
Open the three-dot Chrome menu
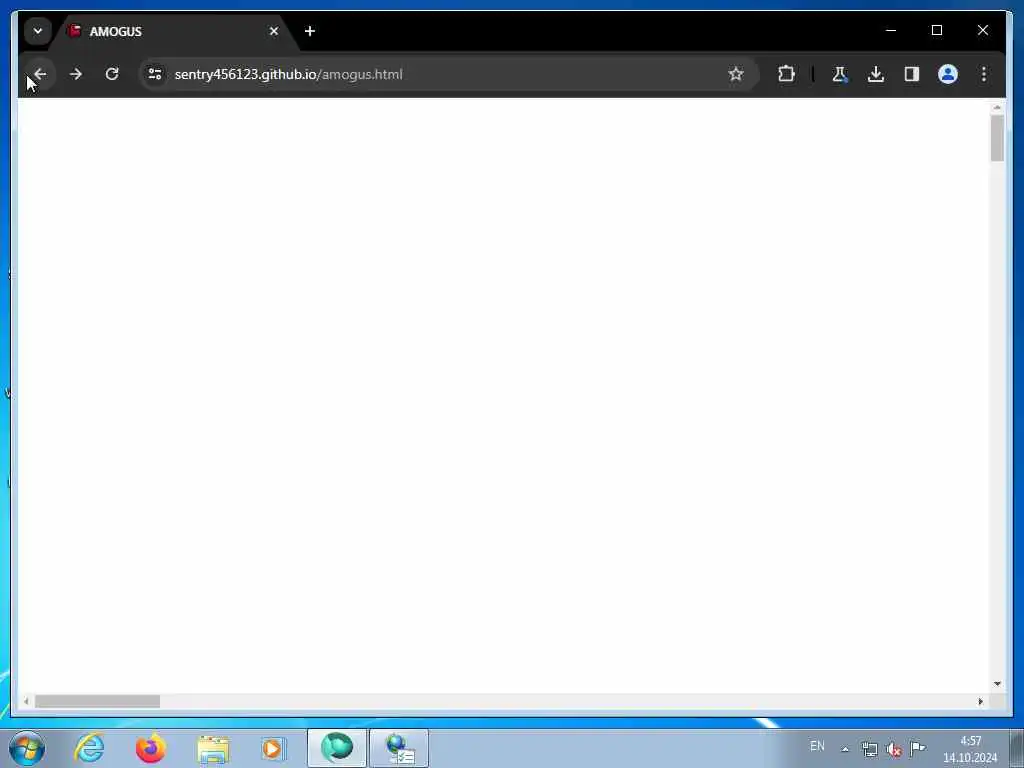984,74
